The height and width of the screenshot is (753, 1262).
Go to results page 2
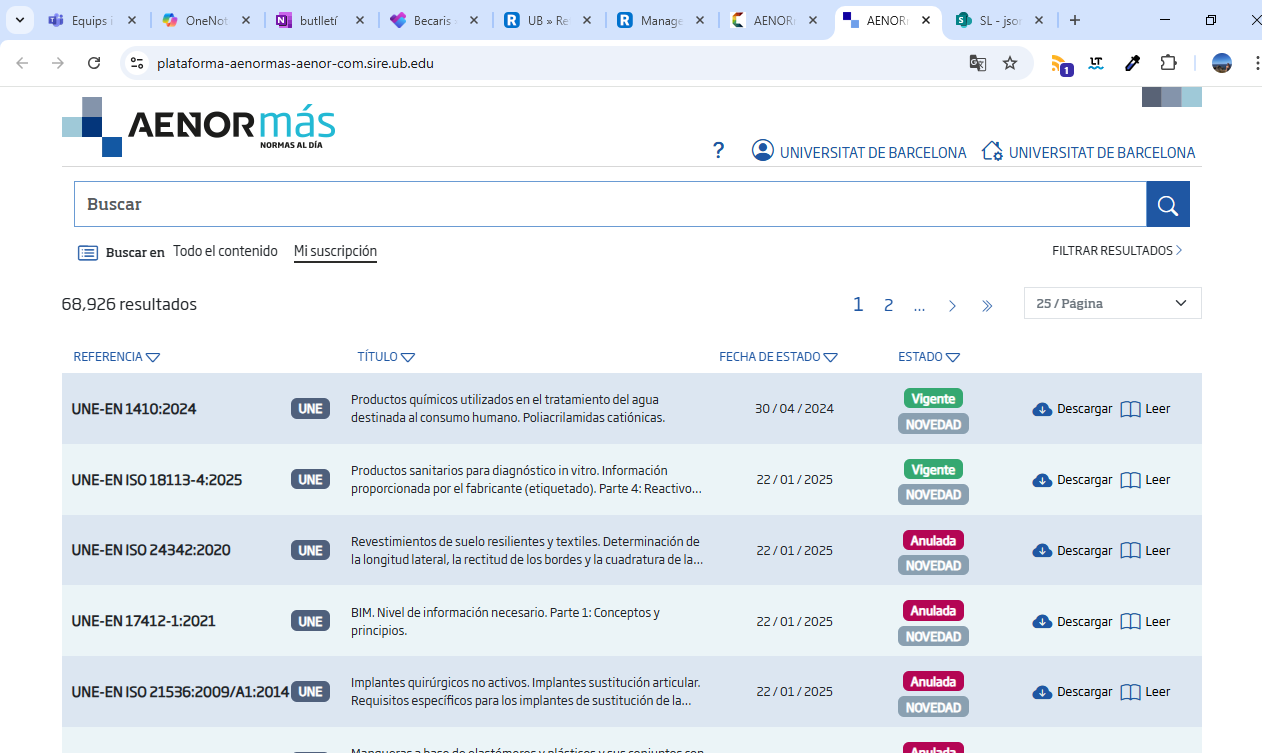(888, 305)
